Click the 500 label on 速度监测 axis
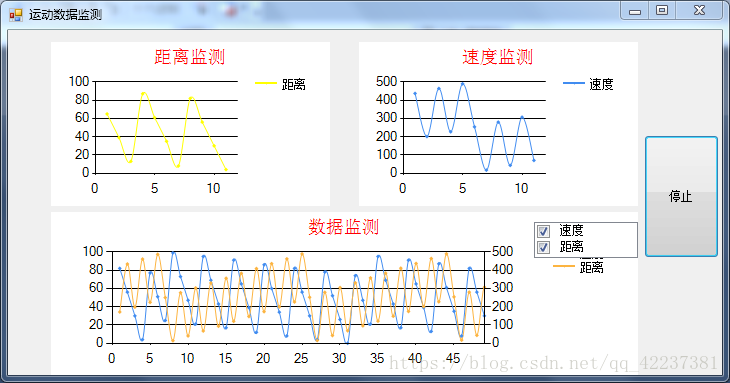This screenshot has width=730, height=383. click(386, 81)
